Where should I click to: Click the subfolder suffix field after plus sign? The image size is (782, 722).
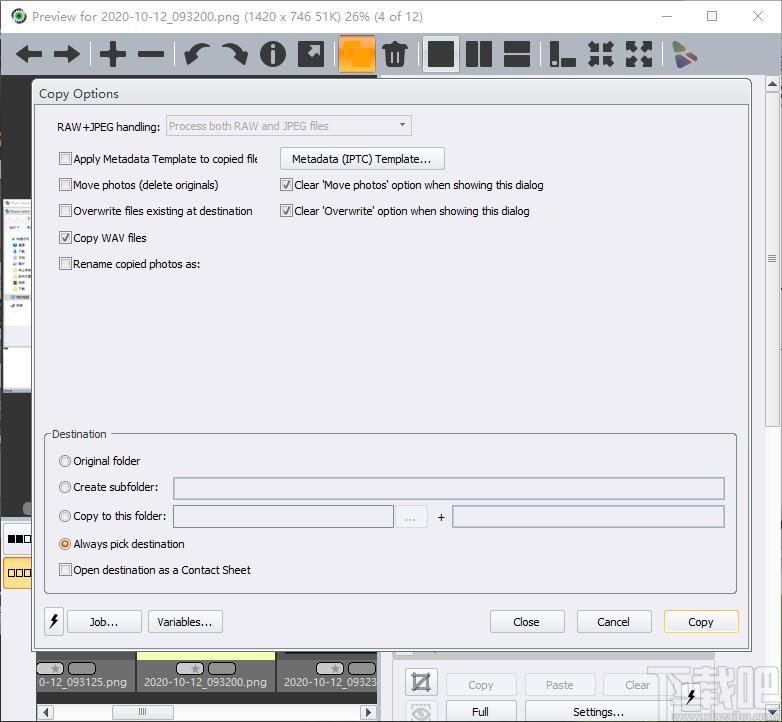tap(588, 517)
